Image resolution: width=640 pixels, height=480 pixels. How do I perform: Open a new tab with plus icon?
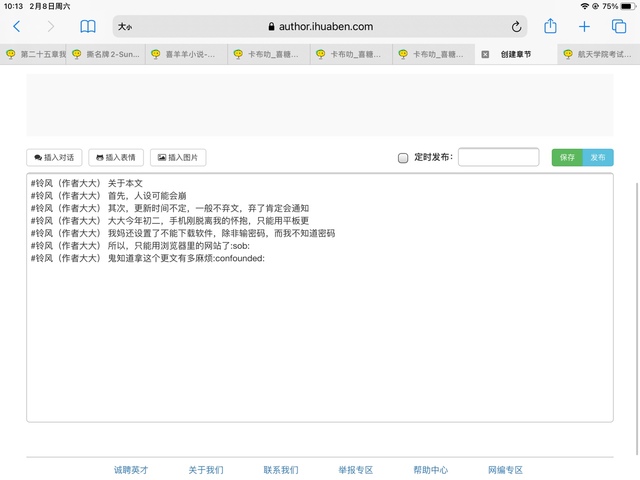(x=585, y=27)
